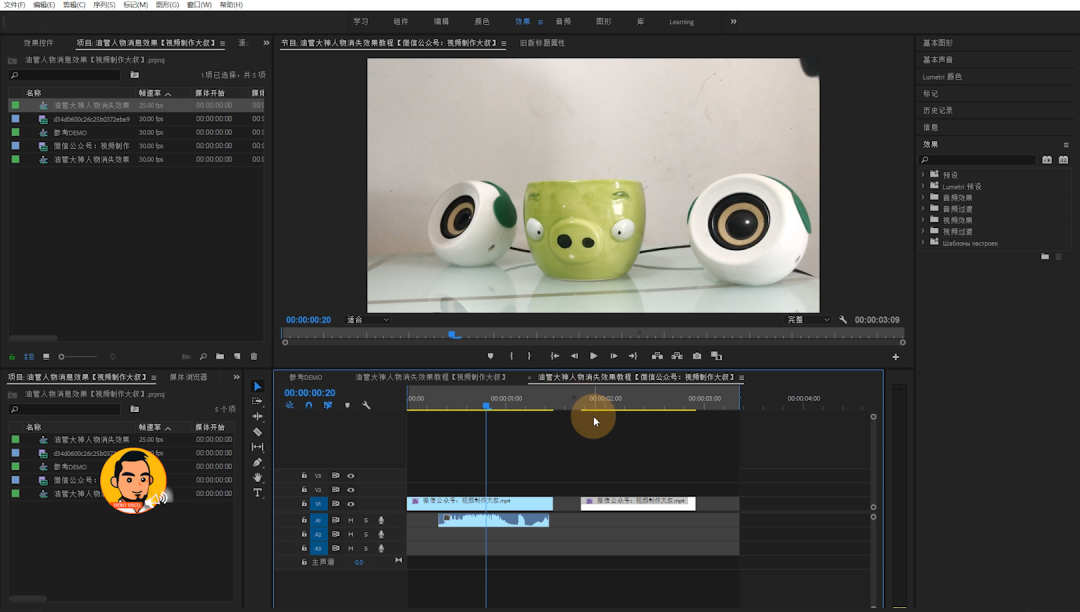Image resolution: width=1080 pixels, height=612 pixels.
Task: Open the playback resolution 完整 dropdown
Action: tap(809, 319)
